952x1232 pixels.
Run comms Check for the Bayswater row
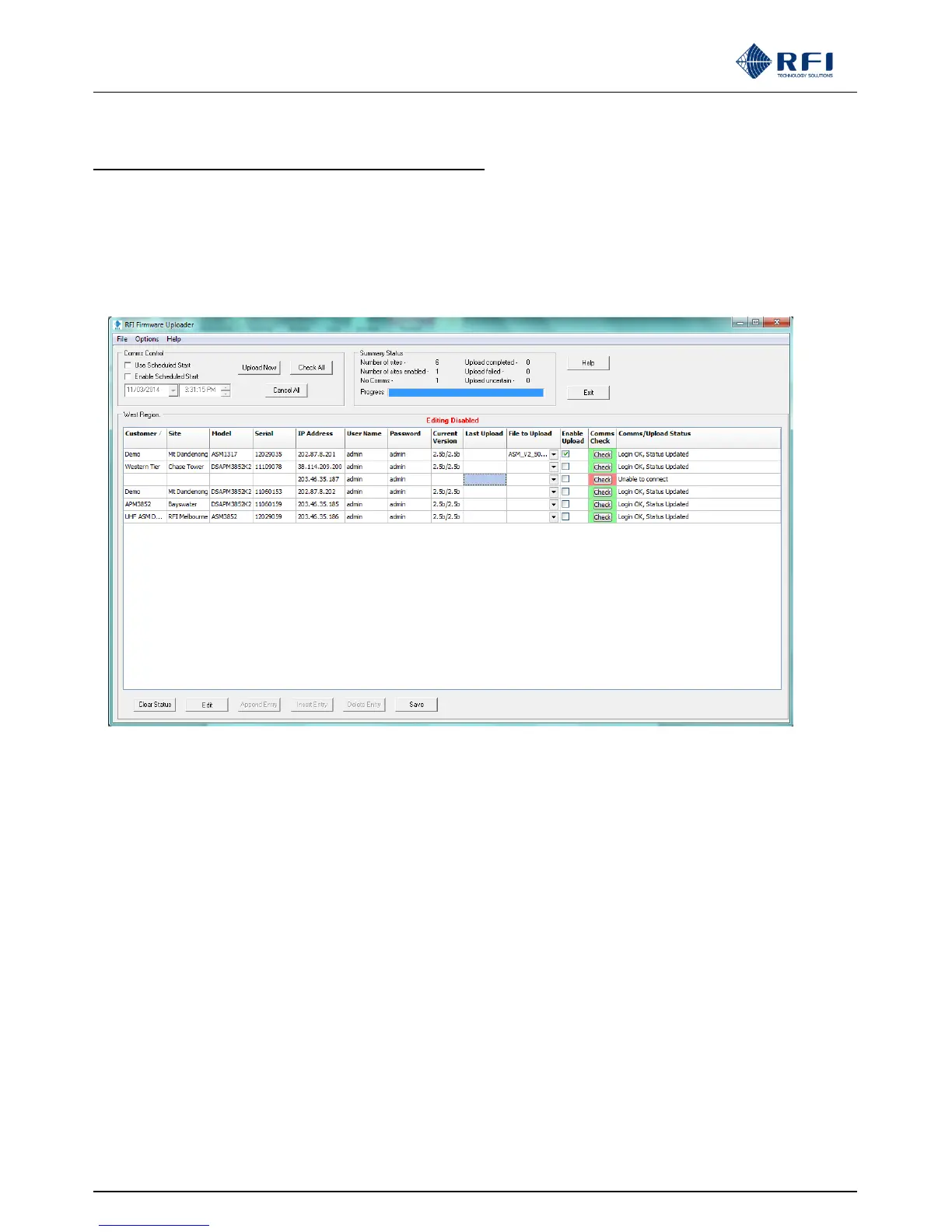click(x=602, y=504)
